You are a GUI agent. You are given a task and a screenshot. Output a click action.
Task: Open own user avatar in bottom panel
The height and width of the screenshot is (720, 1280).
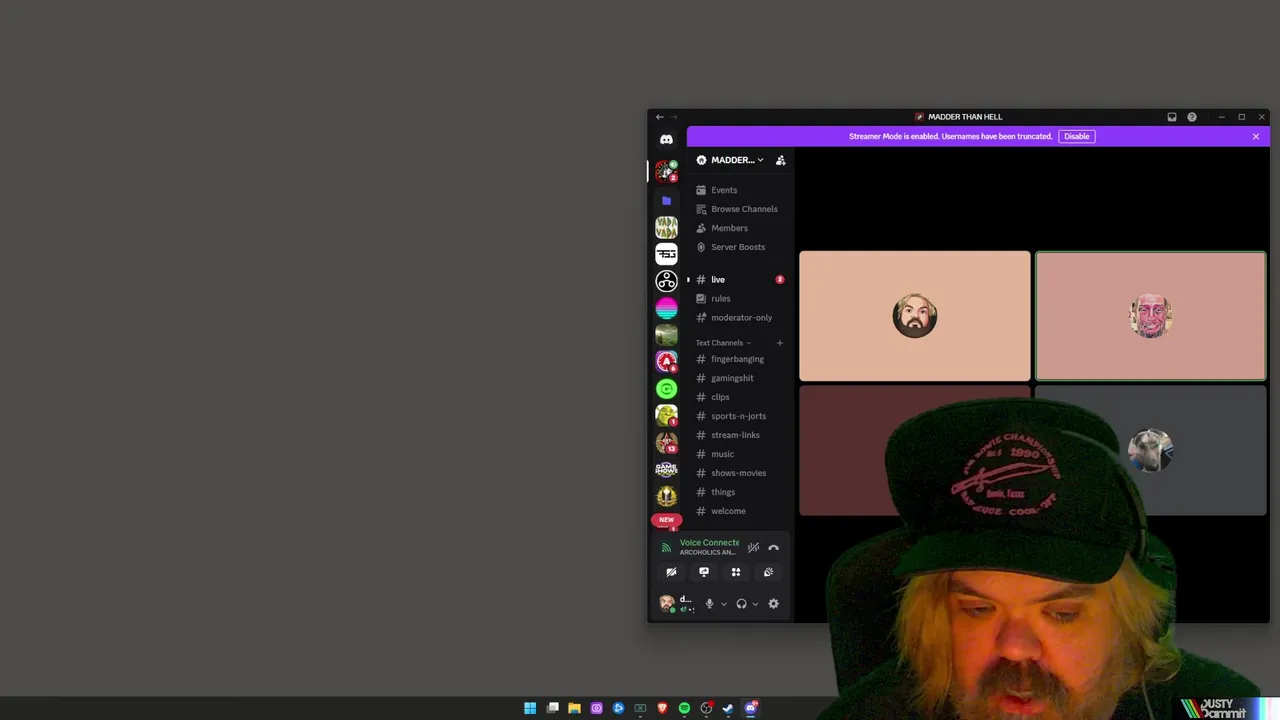(x=667, y=604)
